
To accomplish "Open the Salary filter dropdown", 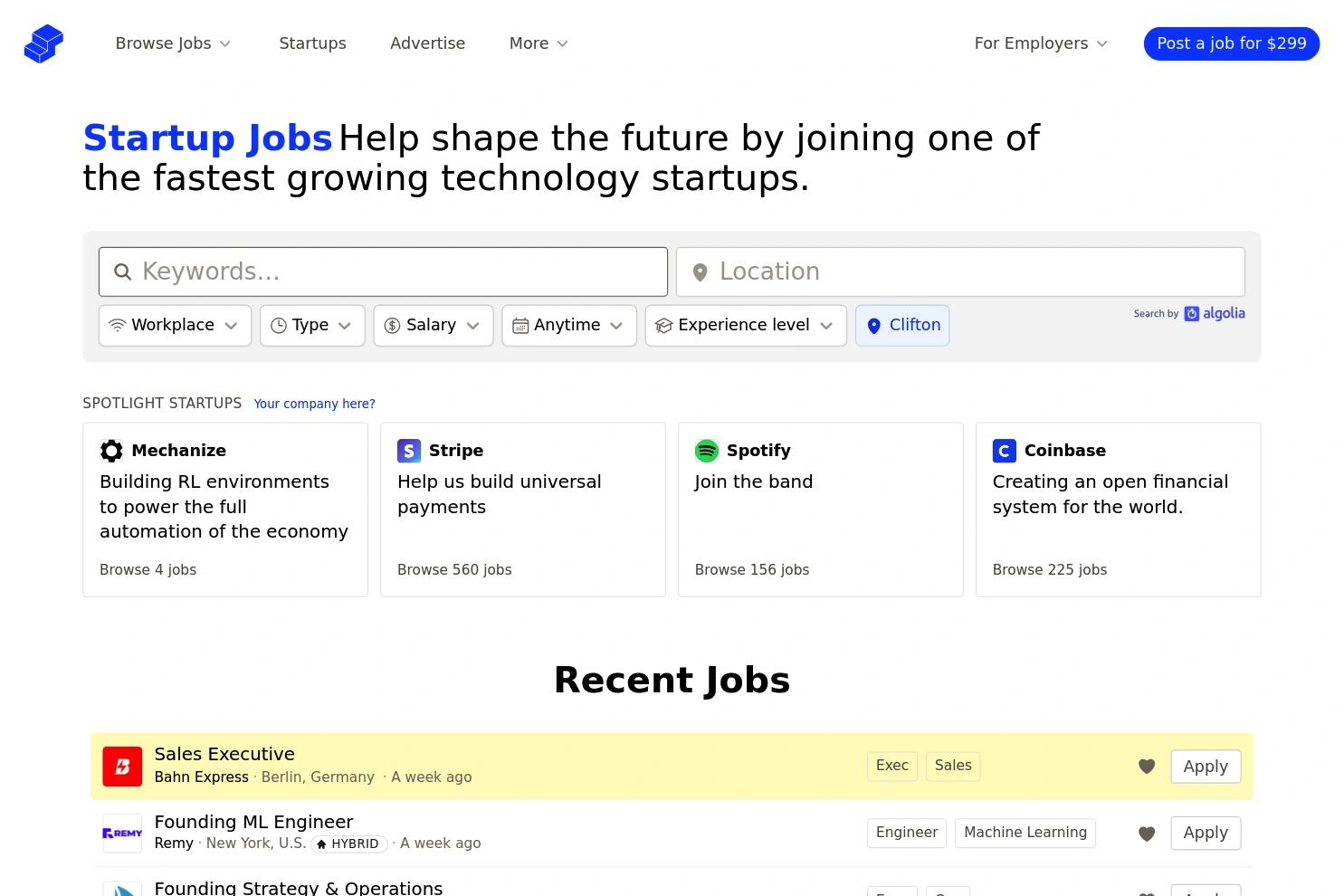I will coord(434,326).
